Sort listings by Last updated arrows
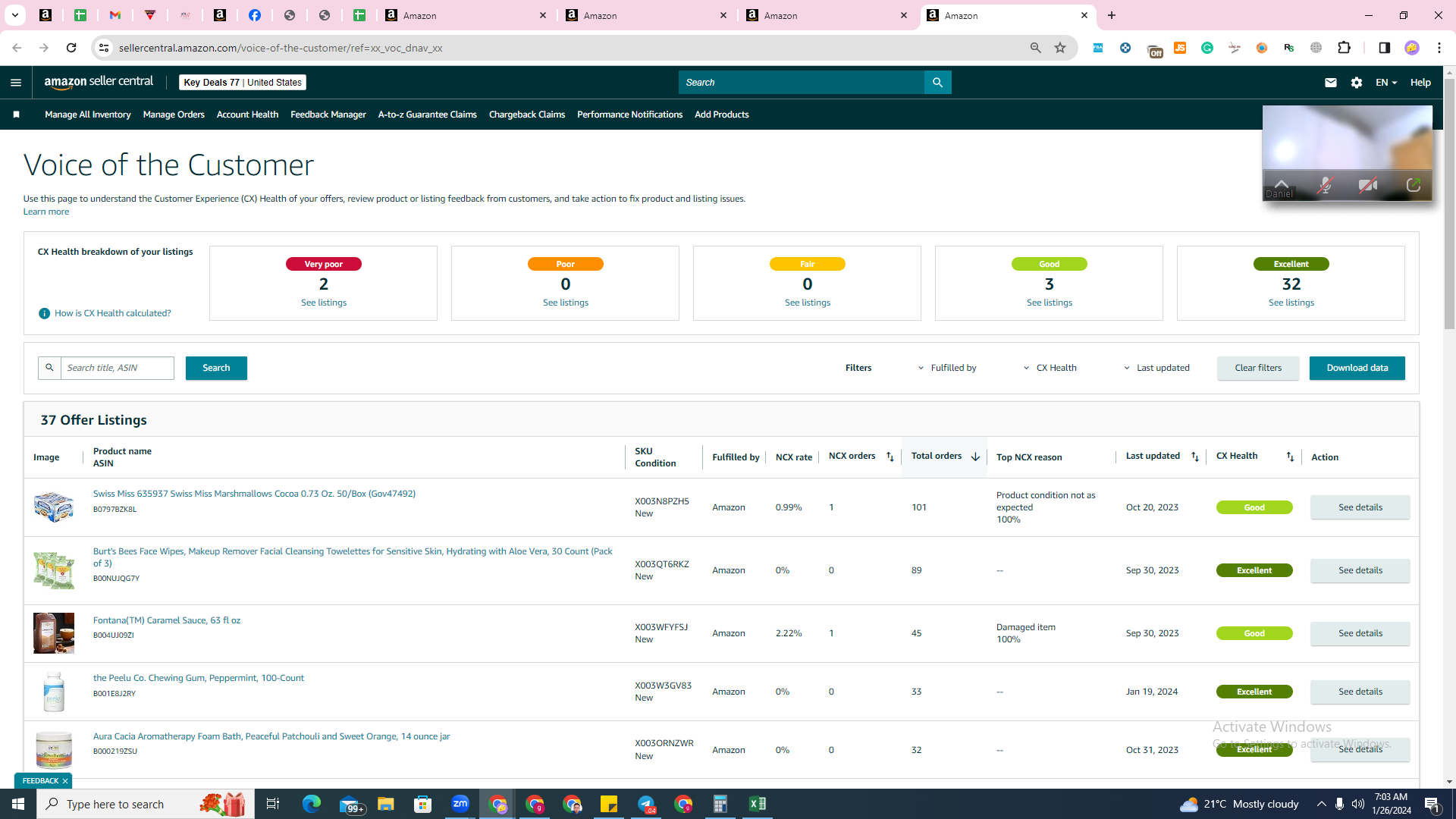The image size is (1456, 819). point(1195,457)
